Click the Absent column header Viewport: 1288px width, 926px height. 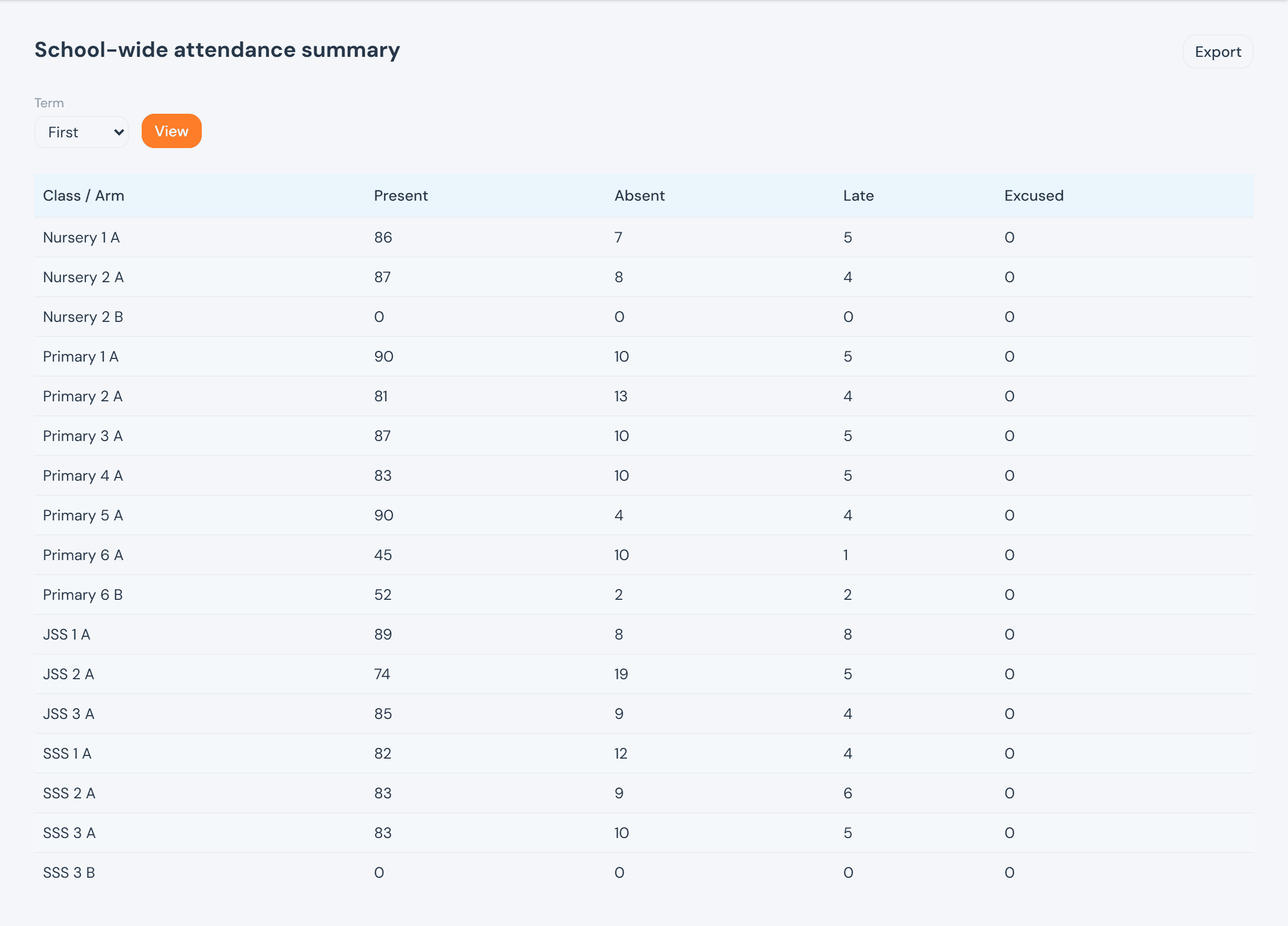point(640,196)
